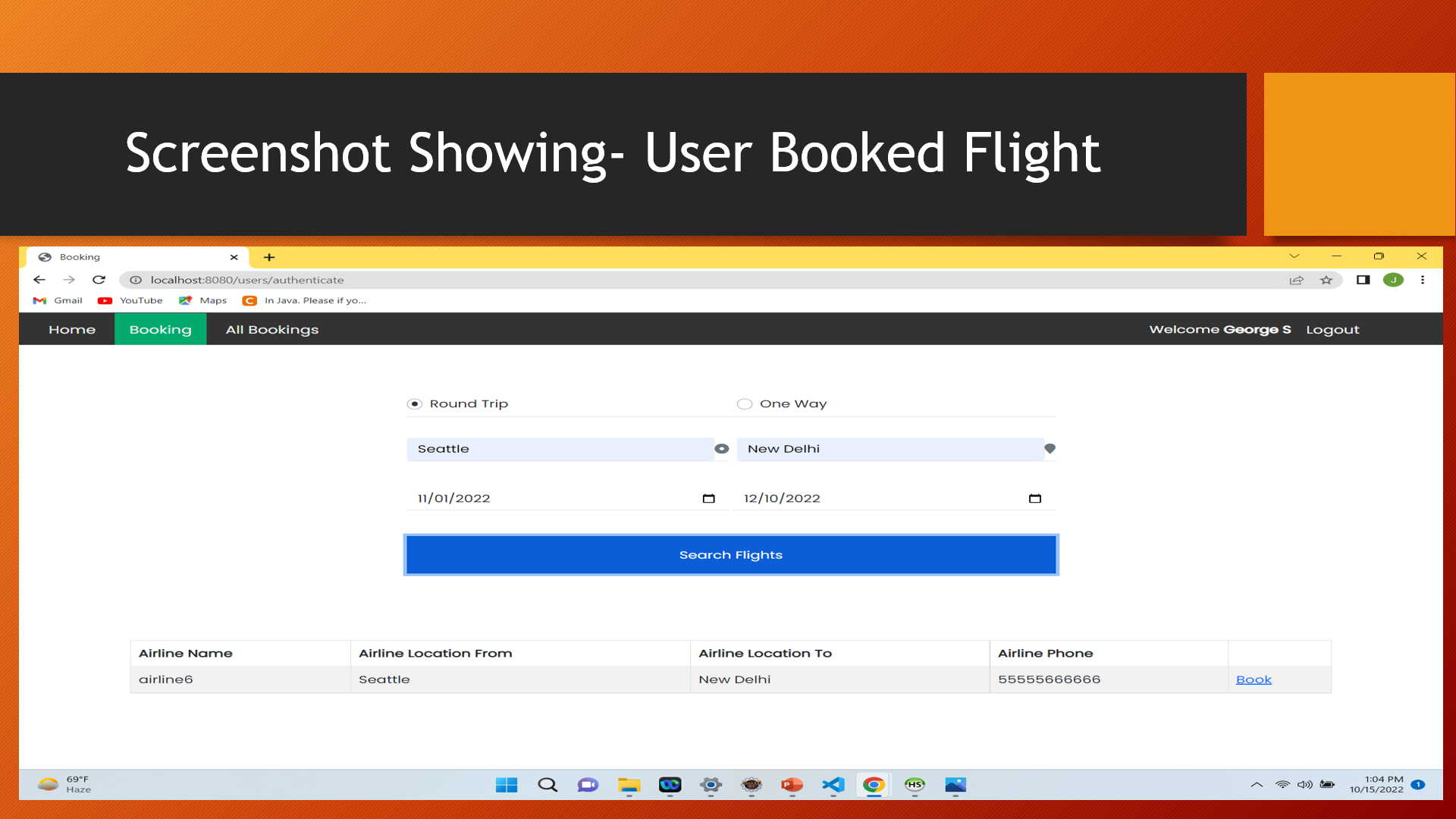Select the Round Trip radio button

[414, 404]
